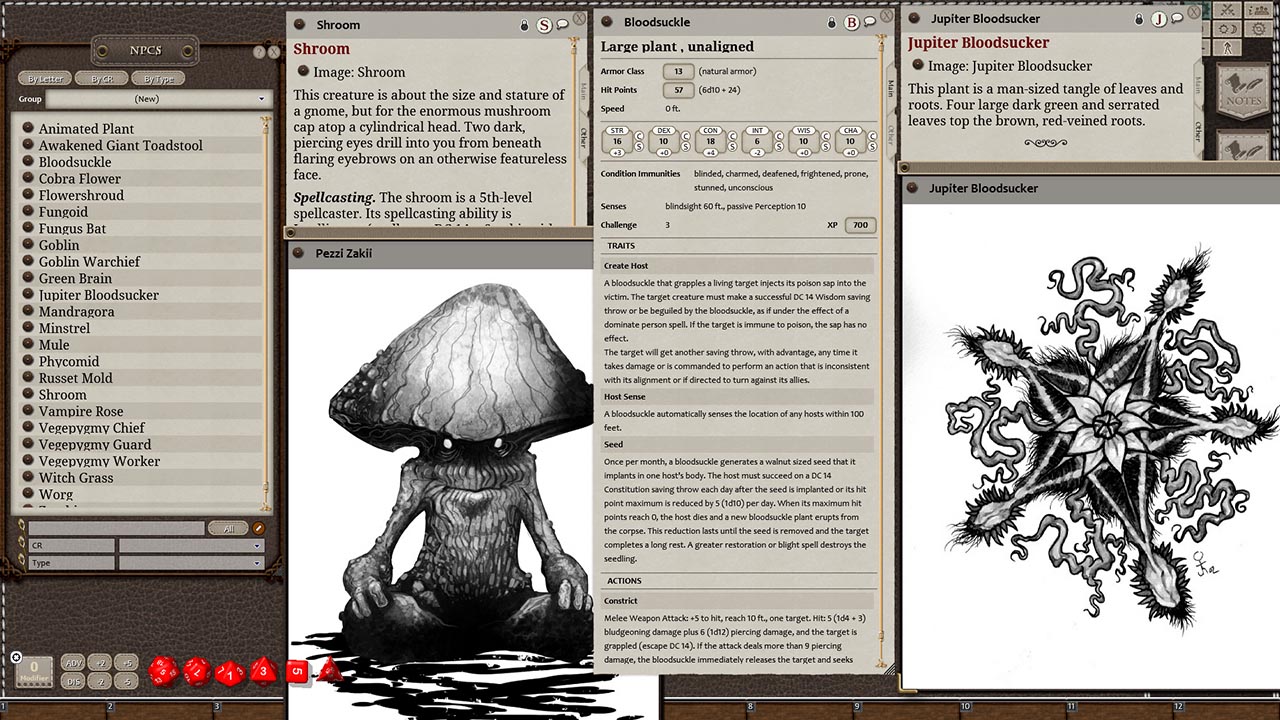Open the Group (New) dropdown

coord(160,98)
